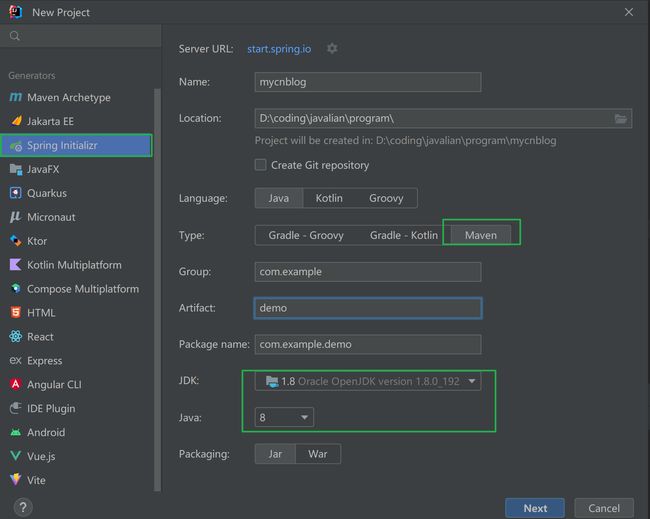This screenshot has height=519, width=650.
Task: Click the Compose Multiplatform icon
Action: pos(16,289)
